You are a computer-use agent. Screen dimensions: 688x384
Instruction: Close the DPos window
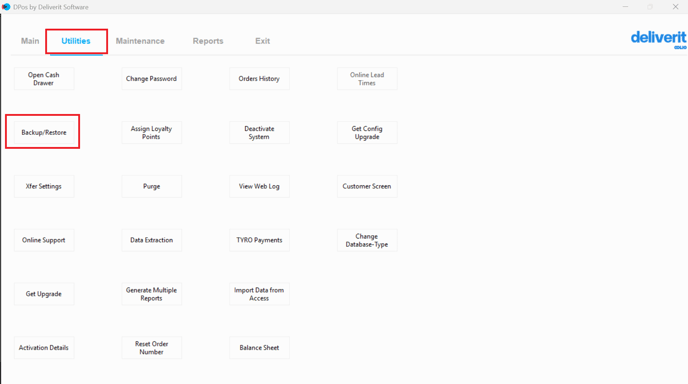(x=675, y=7)
